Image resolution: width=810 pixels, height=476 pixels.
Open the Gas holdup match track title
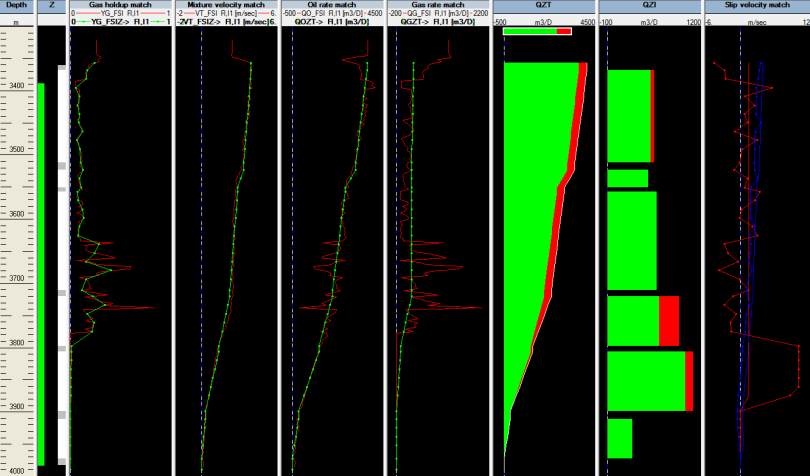coord(120,5)
